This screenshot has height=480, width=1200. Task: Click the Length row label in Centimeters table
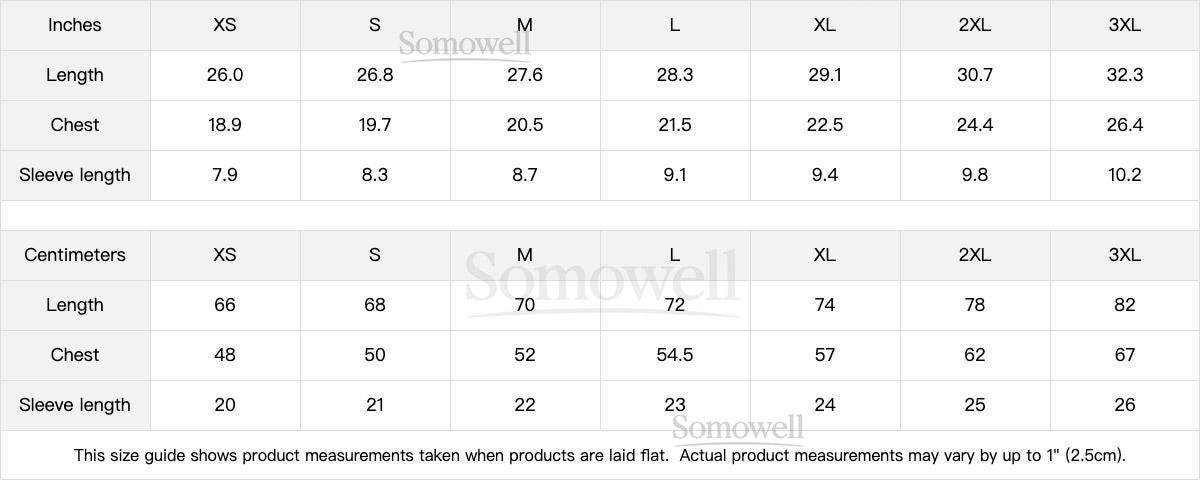click(75, 305)
